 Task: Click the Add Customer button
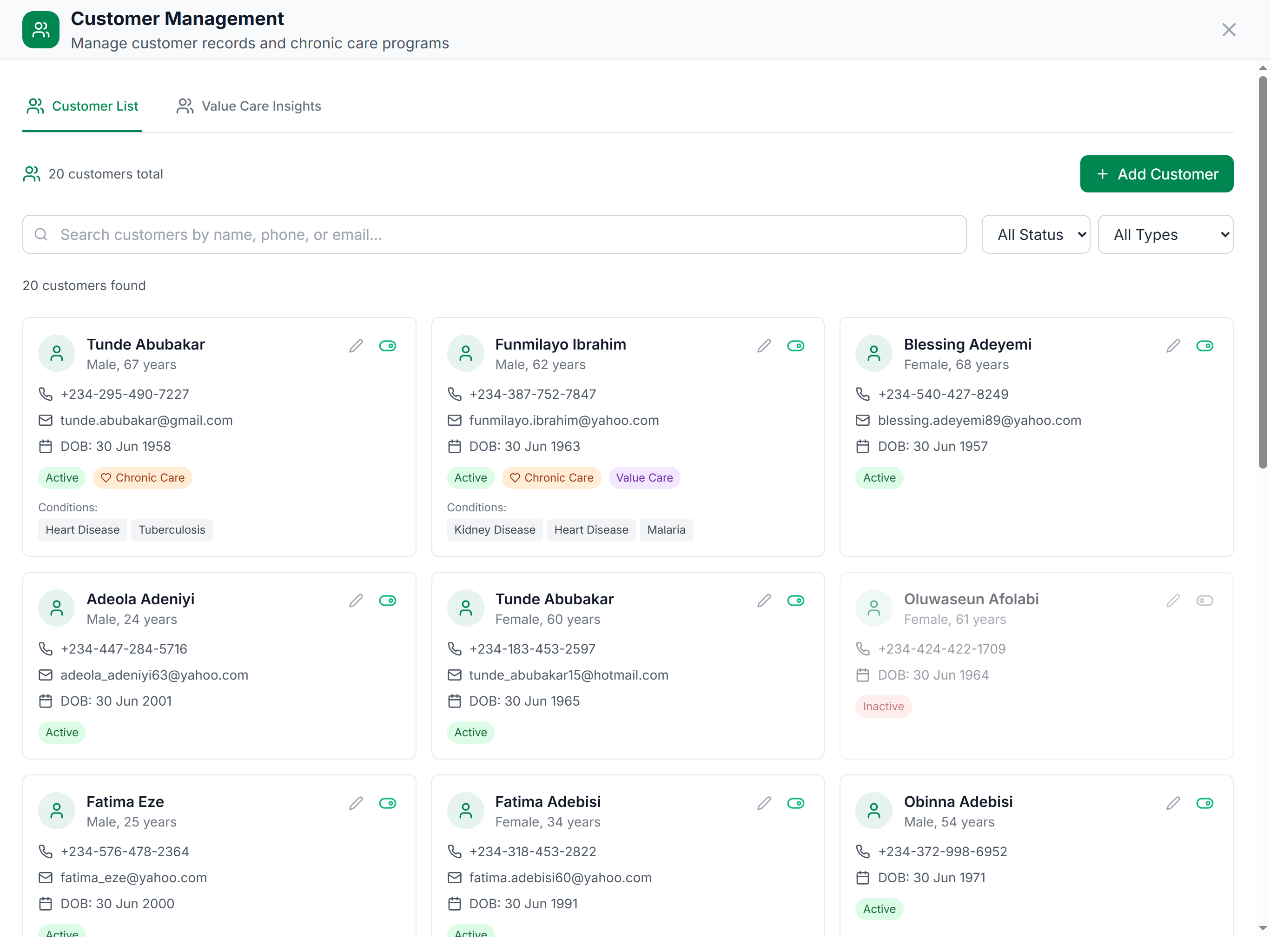tap(1156, 174)
